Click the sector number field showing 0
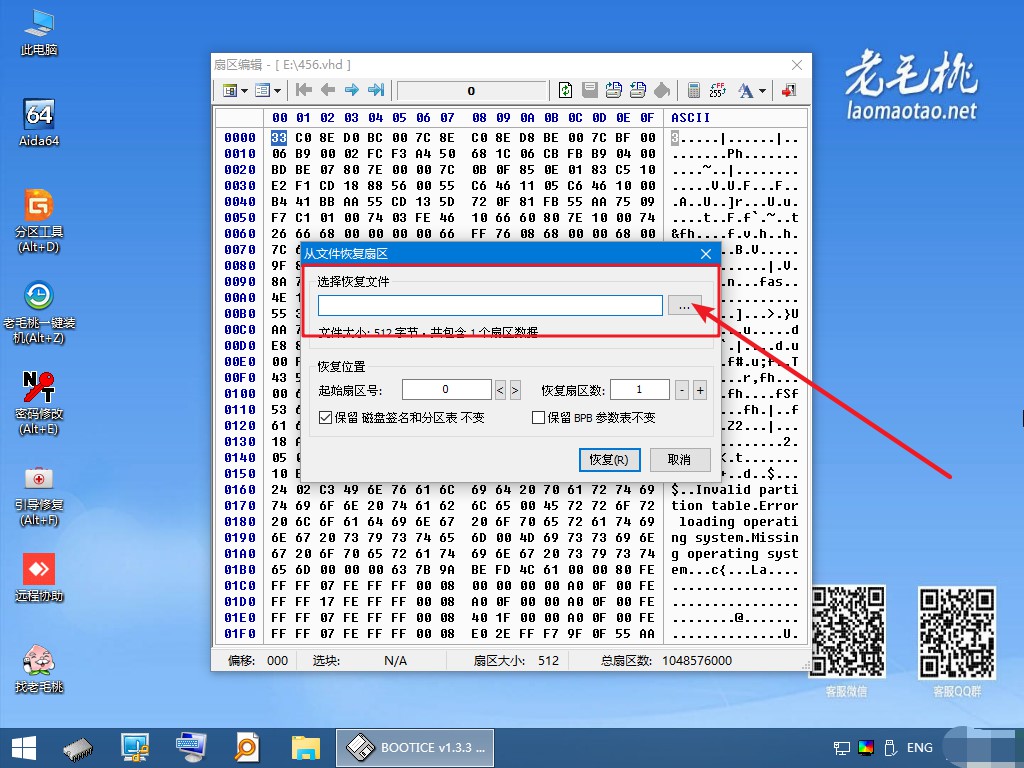The image size is (1024, 768). click(x=472, y=91)
